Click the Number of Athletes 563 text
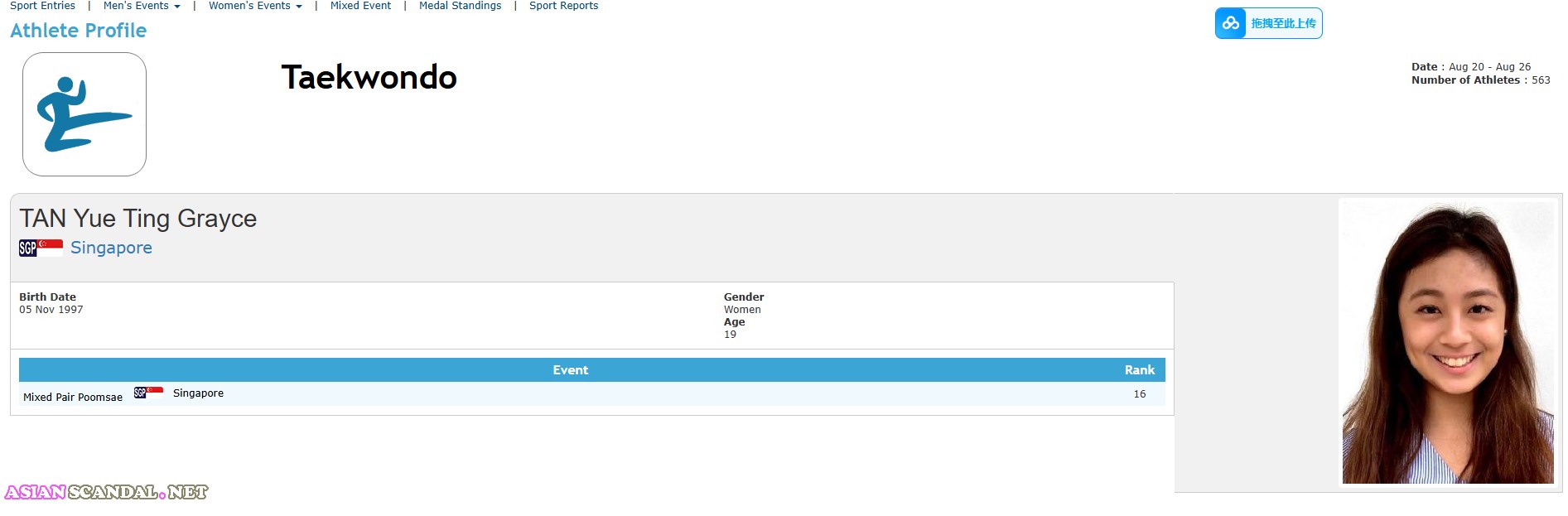This screenshot has width=1568, height=516. [x=1480, y=80]
